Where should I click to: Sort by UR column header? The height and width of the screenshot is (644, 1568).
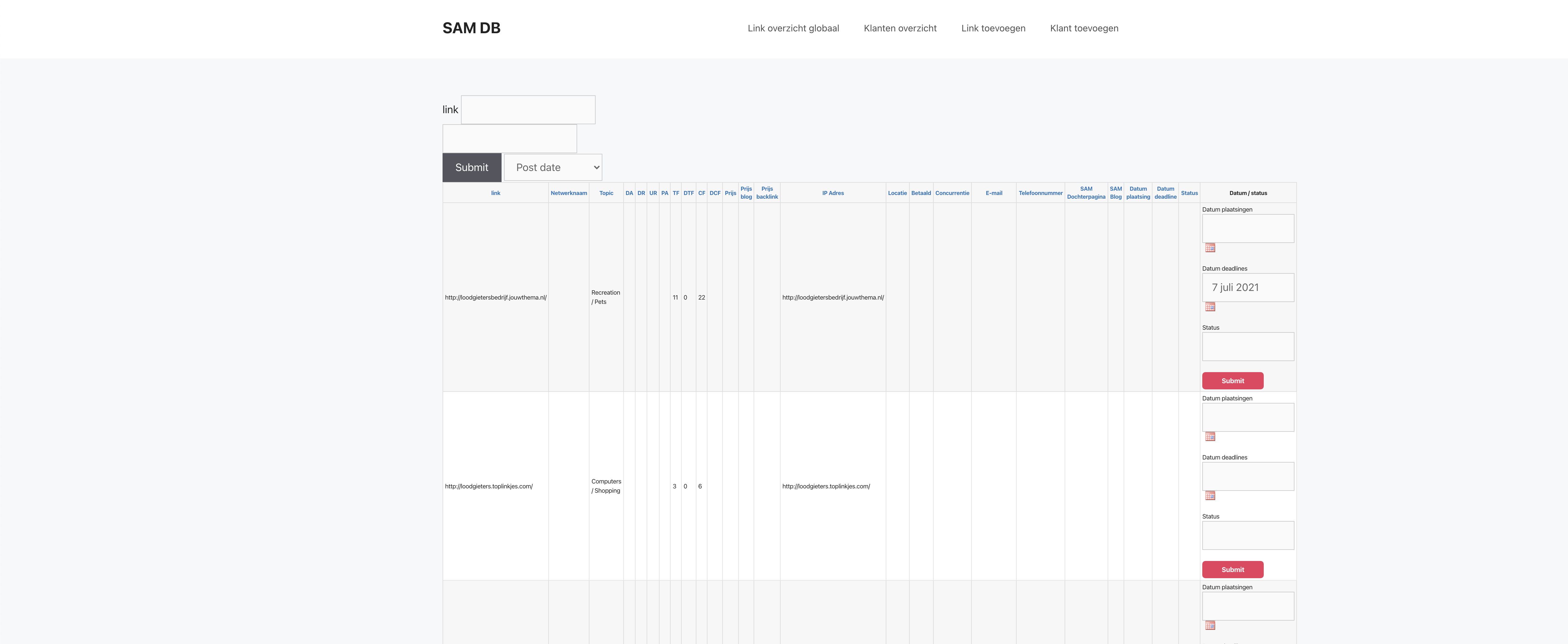click(x=653, y=193)
